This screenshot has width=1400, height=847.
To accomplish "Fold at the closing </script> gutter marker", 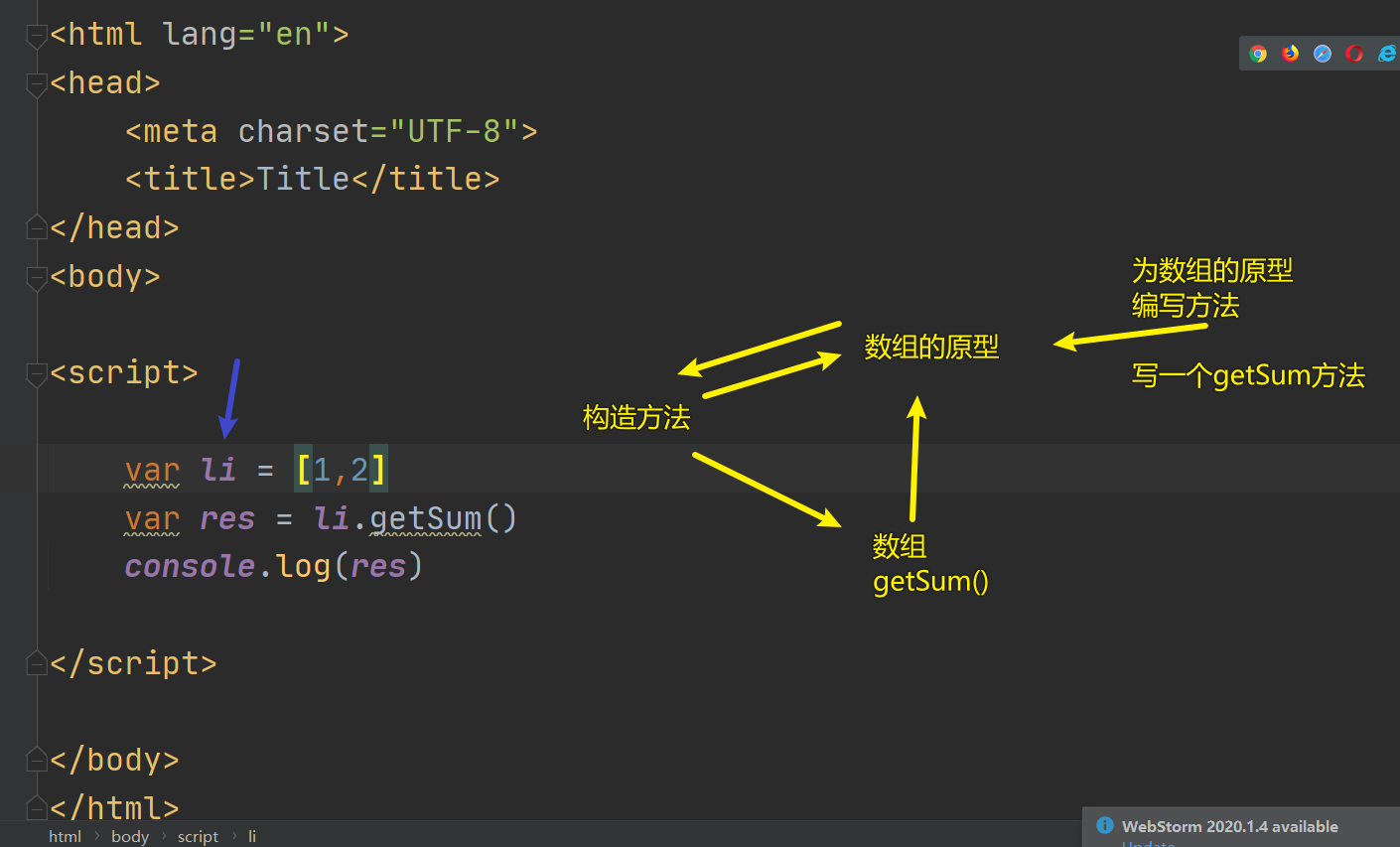I will tap(36, 662).
